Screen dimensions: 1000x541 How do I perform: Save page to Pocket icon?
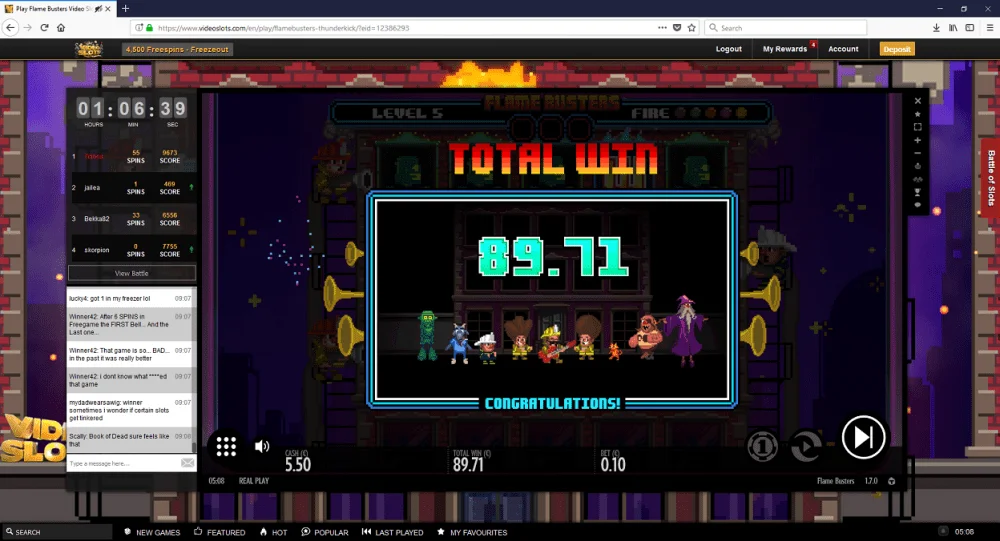pos(677,27)
